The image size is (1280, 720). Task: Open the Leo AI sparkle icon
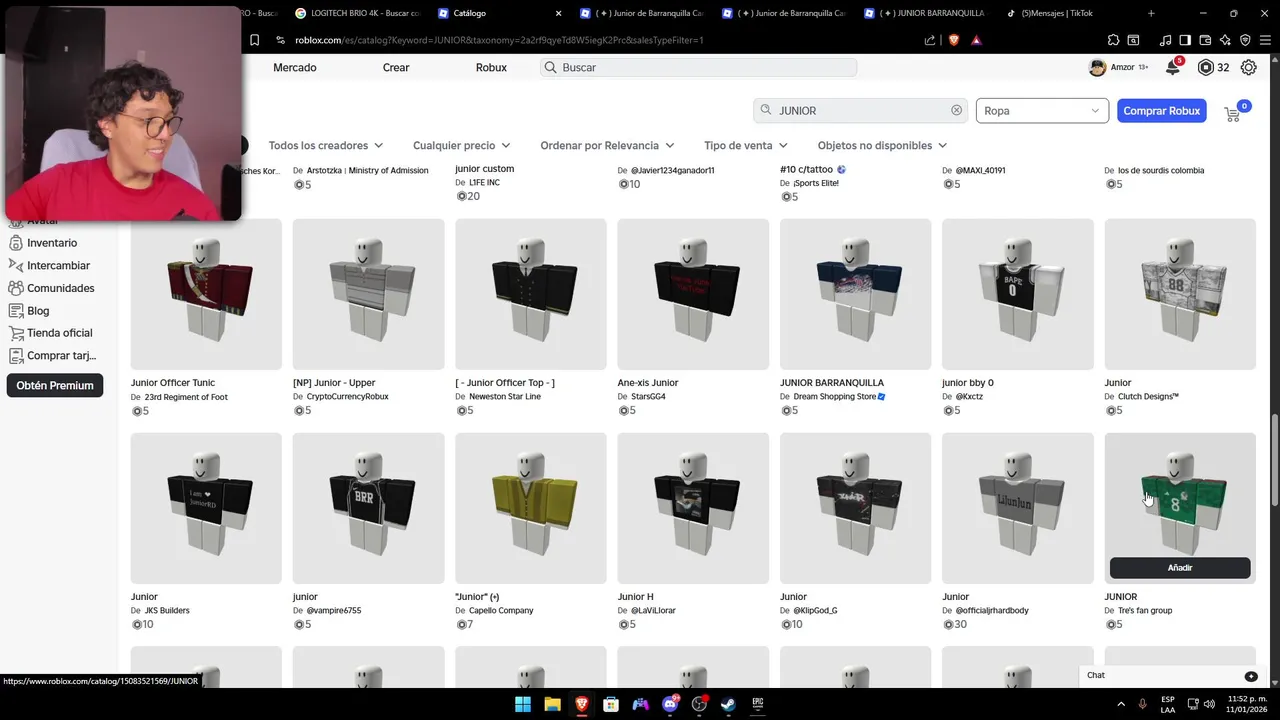(1225, 40)
